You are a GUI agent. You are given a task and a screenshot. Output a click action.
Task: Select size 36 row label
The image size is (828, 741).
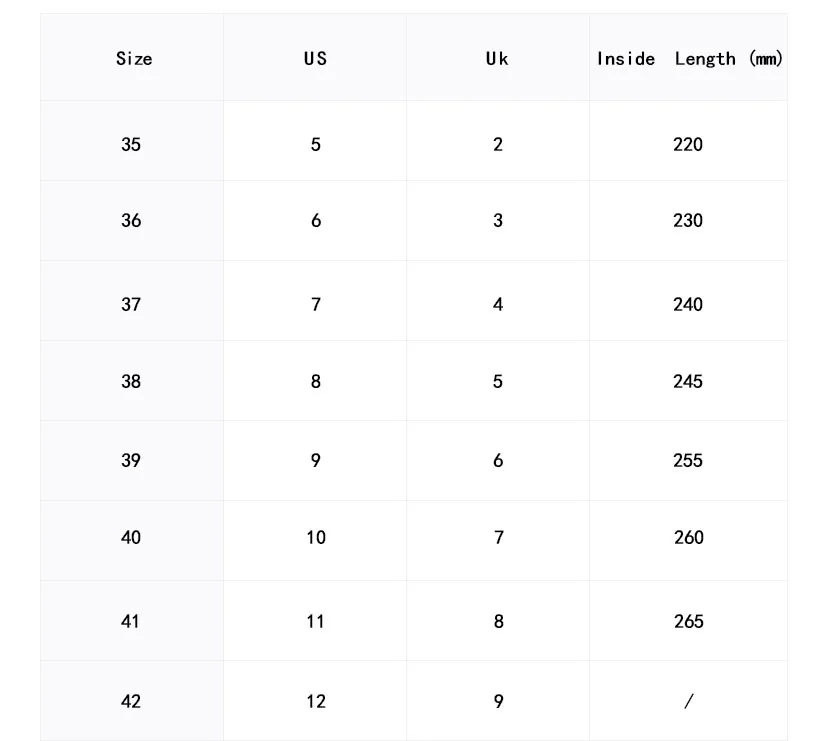pos(131,220)
